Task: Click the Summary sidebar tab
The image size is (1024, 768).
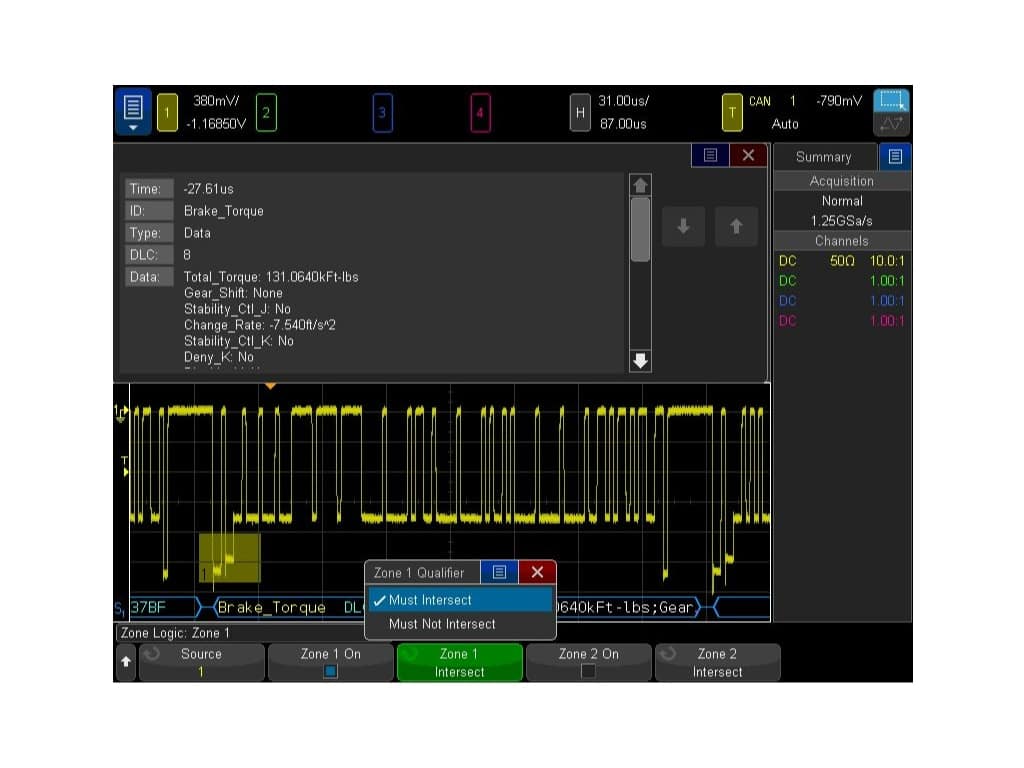Action: tap(823, 157)
